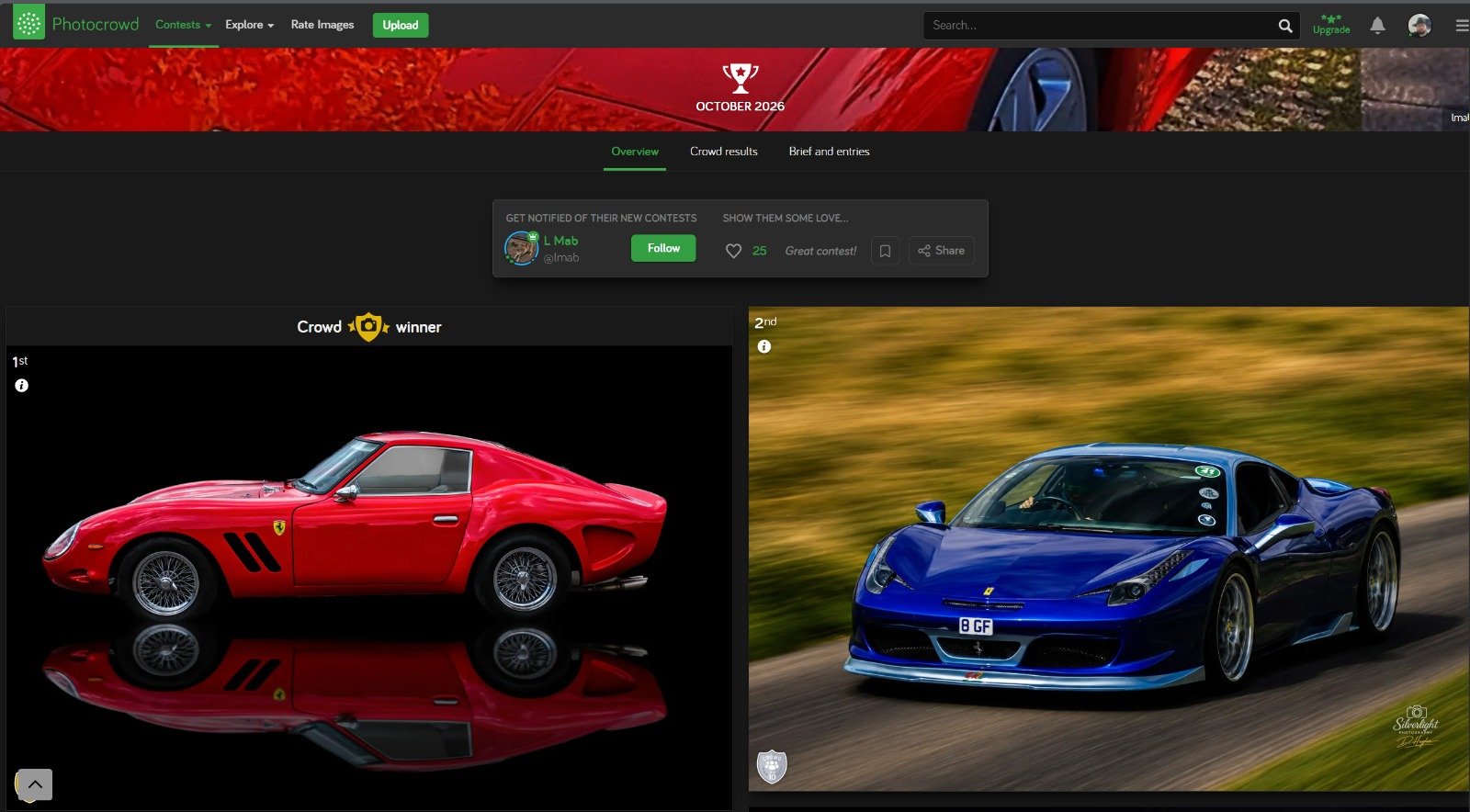Open the hamburger menu icon

1462,26
